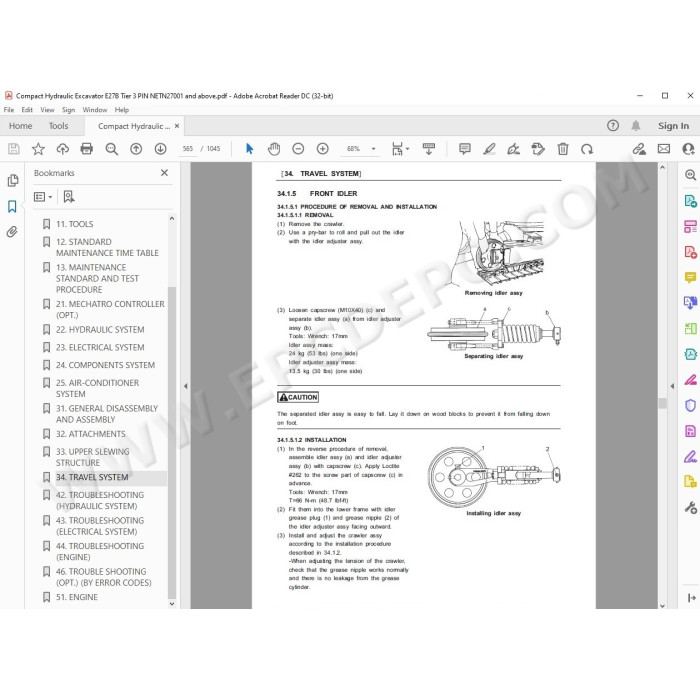Open the notifications bell

(x=636, y=126)
